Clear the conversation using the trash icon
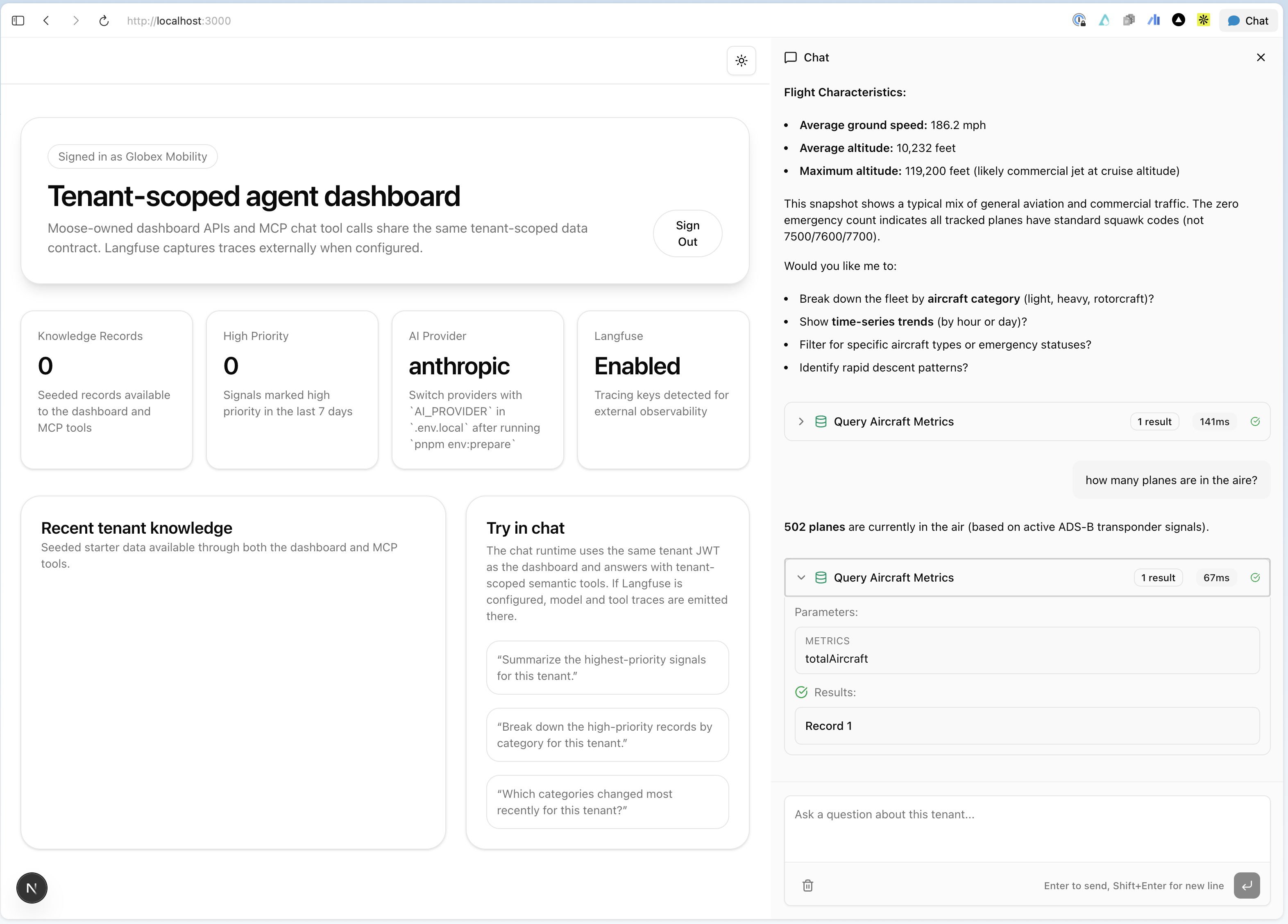This screenshot has width=1288, height=924. [x=808, y=886]
